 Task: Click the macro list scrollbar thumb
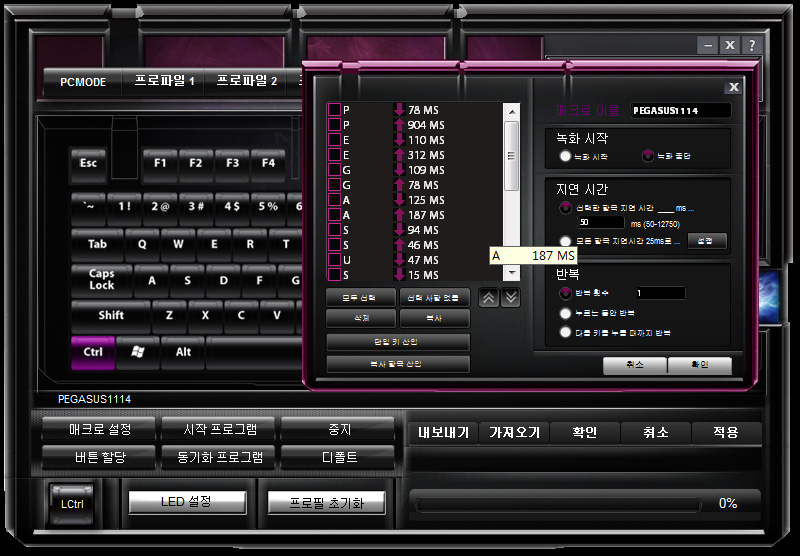[x=511, y=156]
